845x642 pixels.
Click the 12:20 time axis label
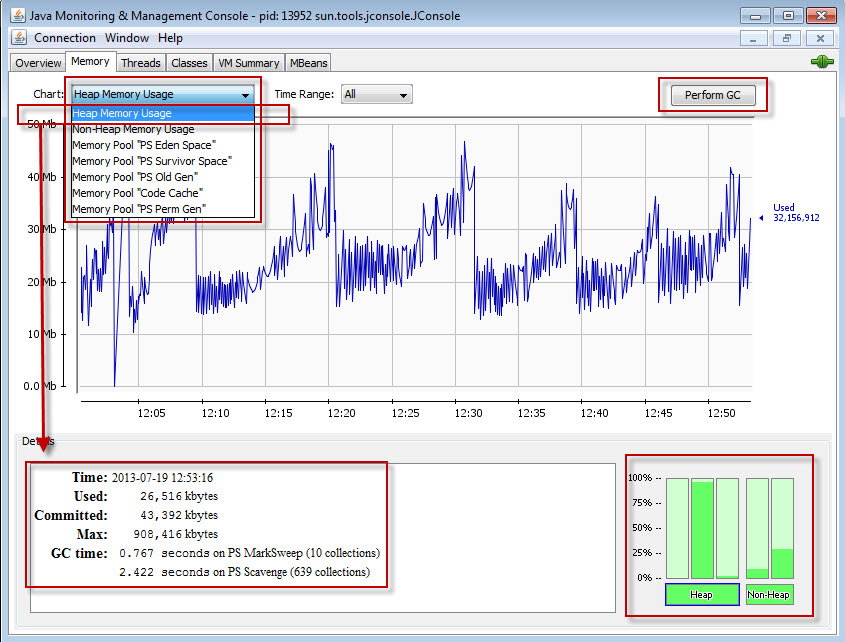341,413
